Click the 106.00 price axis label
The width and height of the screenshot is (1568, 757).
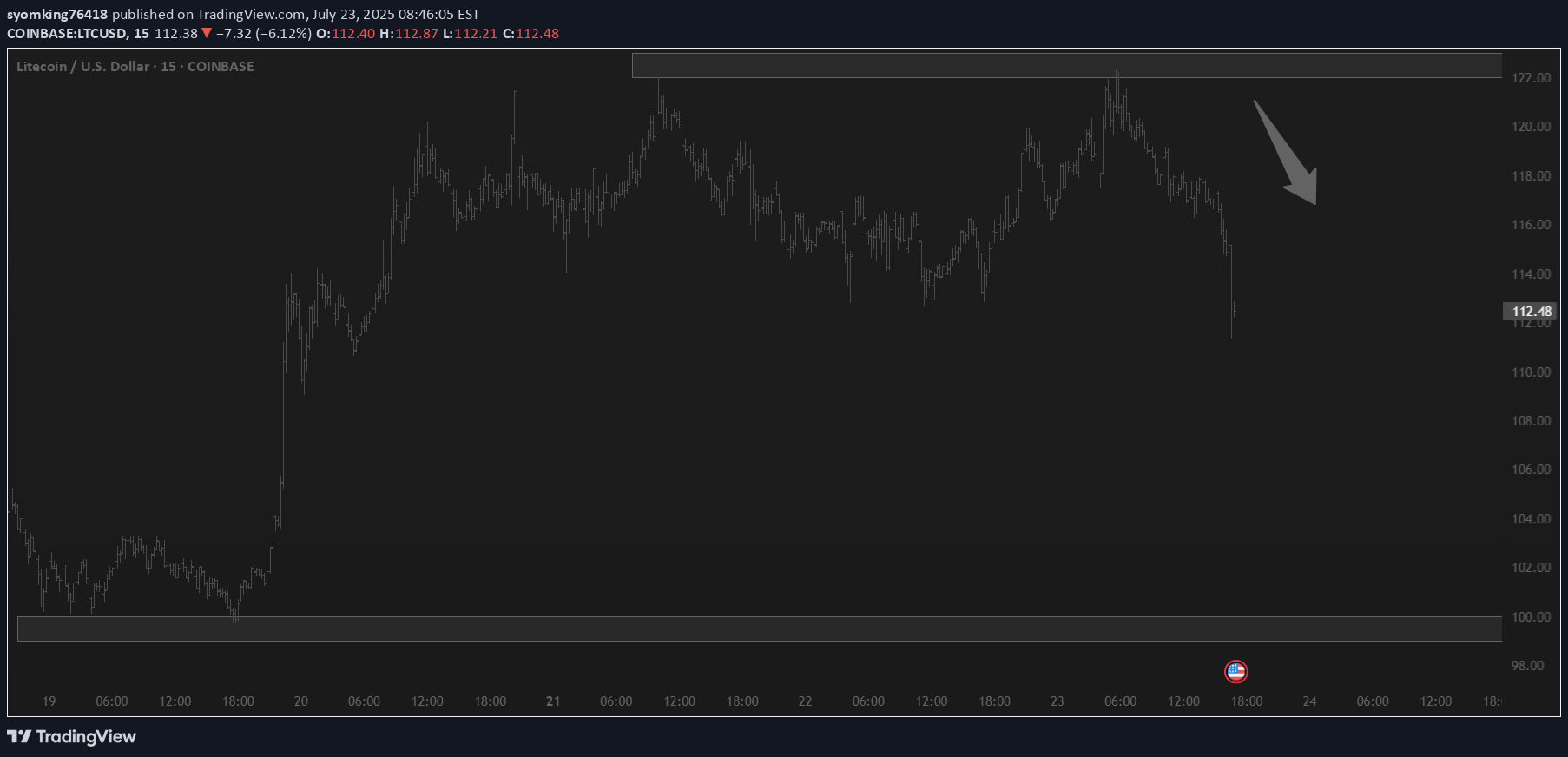[x=1531, y=469]
